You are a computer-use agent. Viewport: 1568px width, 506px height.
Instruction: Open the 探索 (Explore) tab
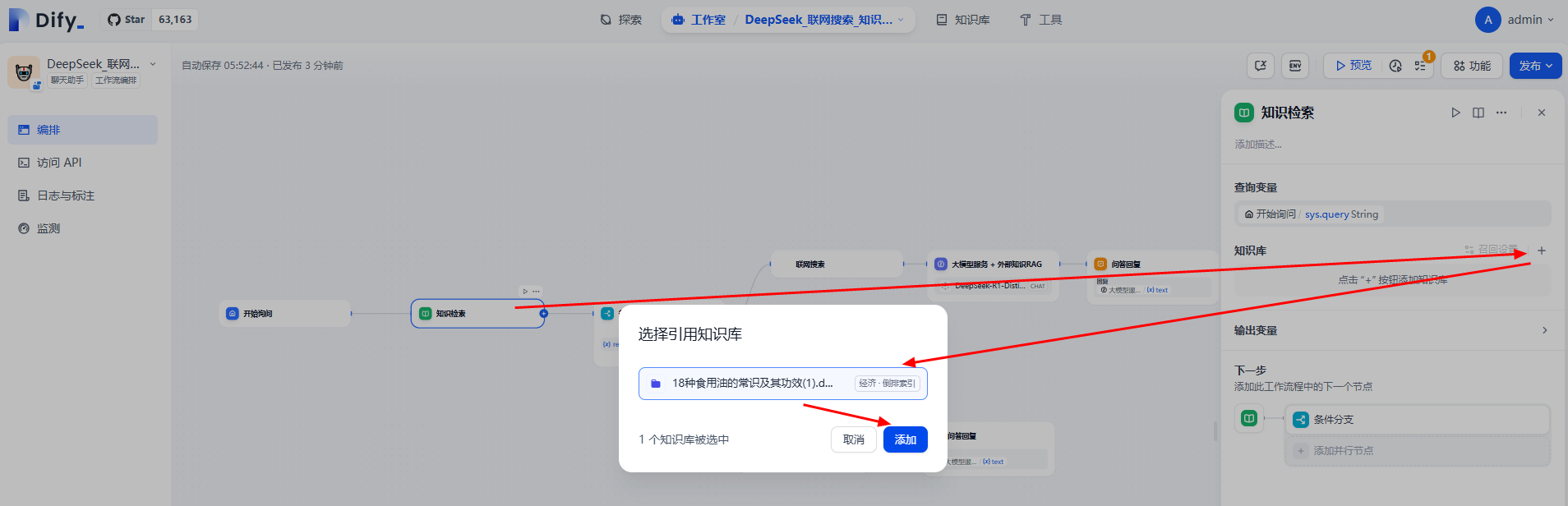620,20
